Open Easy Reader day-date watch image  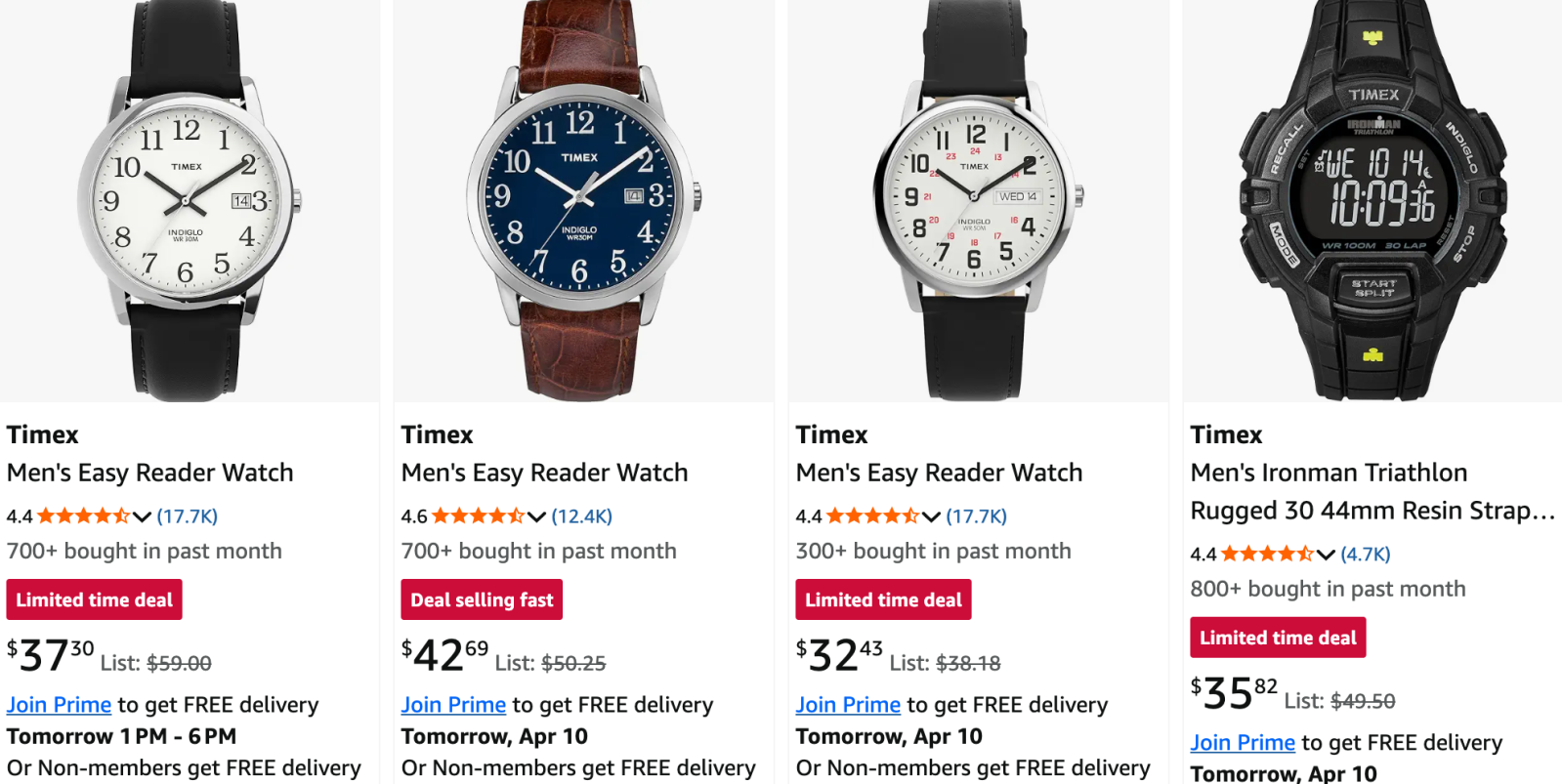point(978,200)
